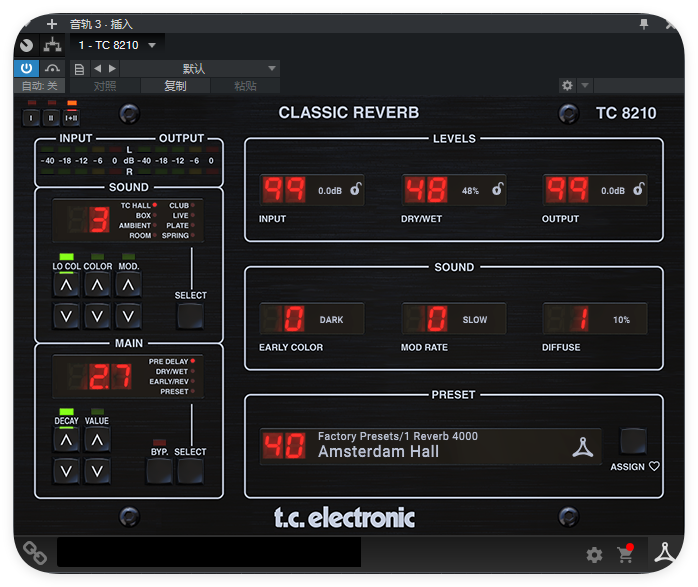Viewport: 698px width, 587px height.
Task: Toggle the OUTPUT level lock icon
Action: pyautogui.click(x=639, y=189)
